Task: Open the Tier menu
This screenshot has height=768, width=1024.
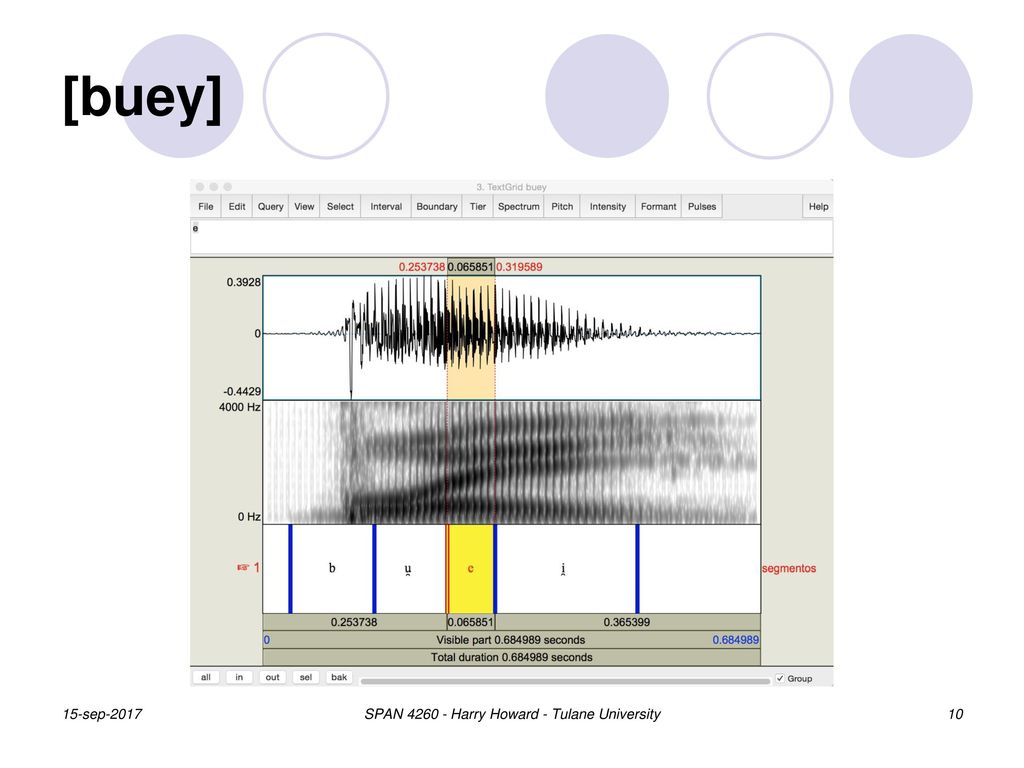Action: (x=477, y=206)
